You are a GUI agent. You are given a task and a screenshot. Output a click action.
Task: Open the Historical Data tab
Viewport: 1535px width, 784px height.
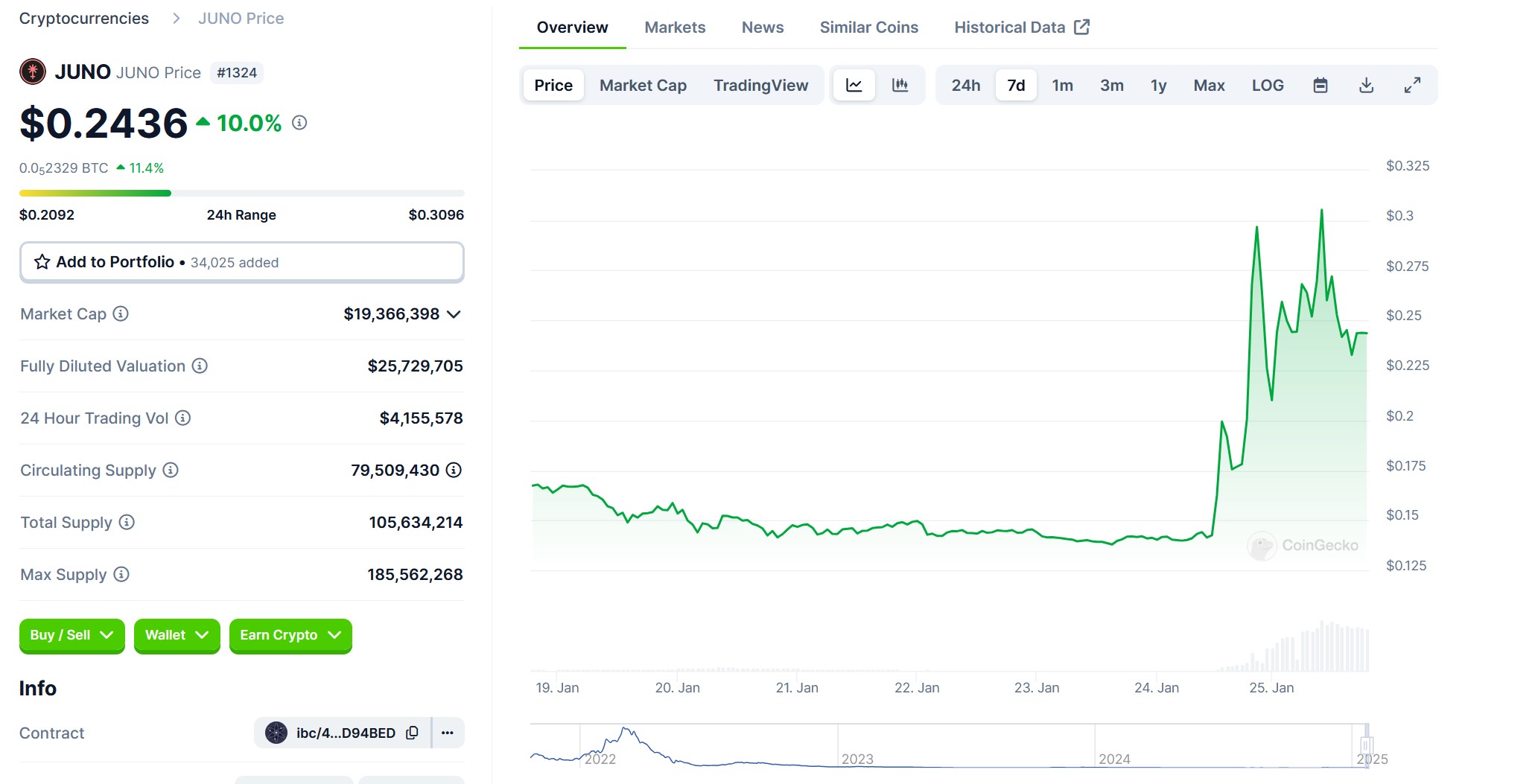tap(1022, 27)
